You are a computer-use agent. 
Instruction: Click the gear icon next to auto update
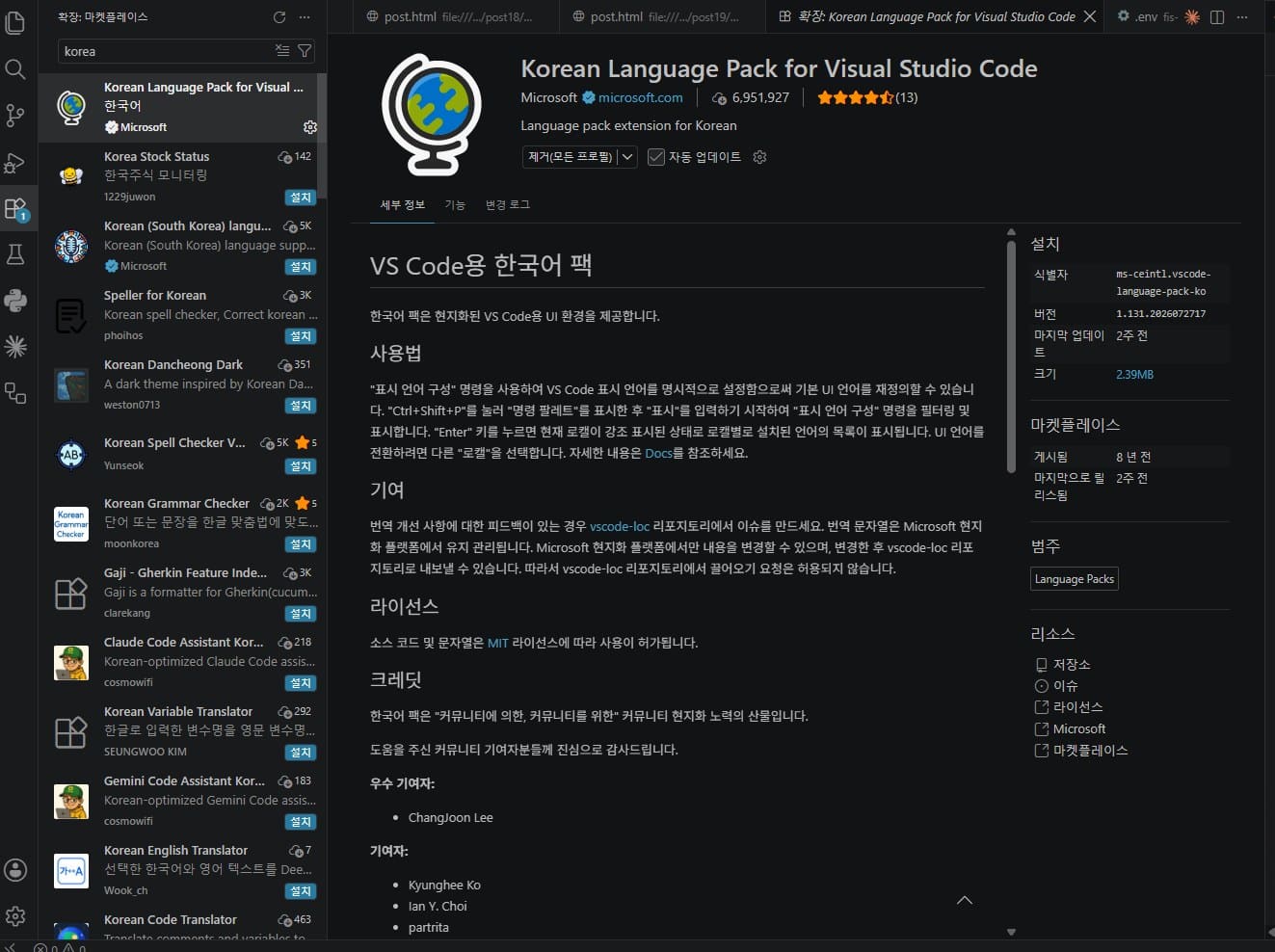[x=759, y=157]
